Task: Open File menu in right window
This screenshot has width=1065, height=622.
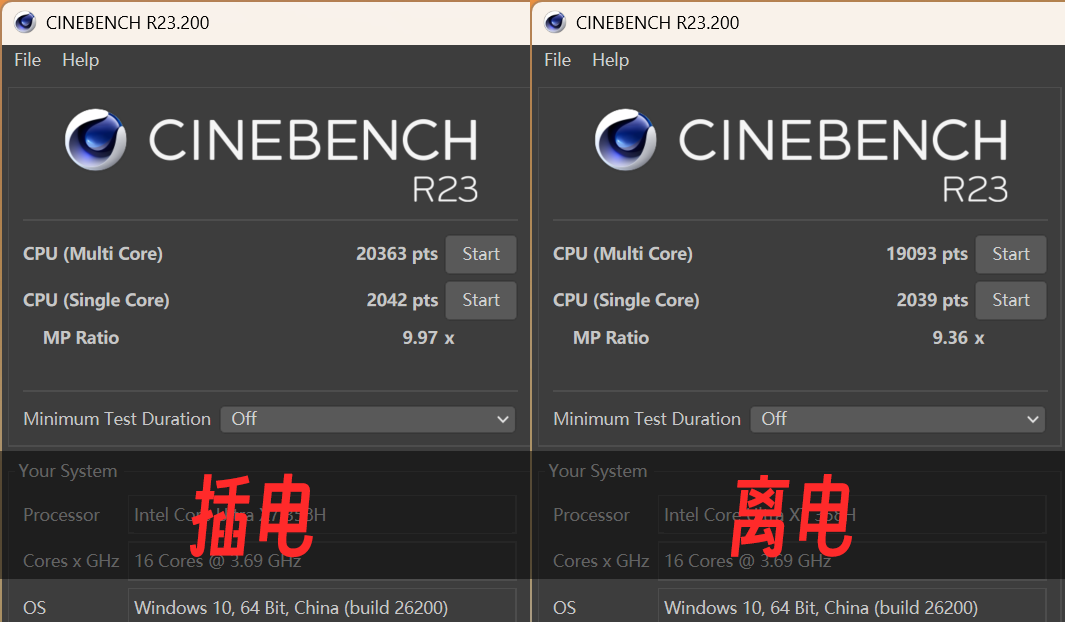Action: pos(558,60)
